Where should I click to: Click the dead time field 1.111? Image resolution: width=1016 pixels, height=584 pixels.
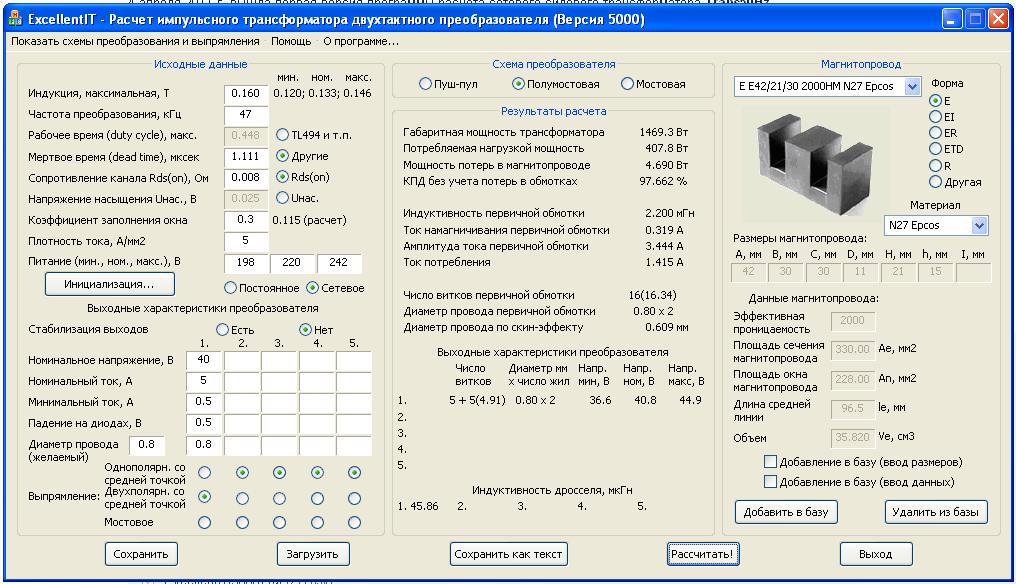(x=246, y=156)
